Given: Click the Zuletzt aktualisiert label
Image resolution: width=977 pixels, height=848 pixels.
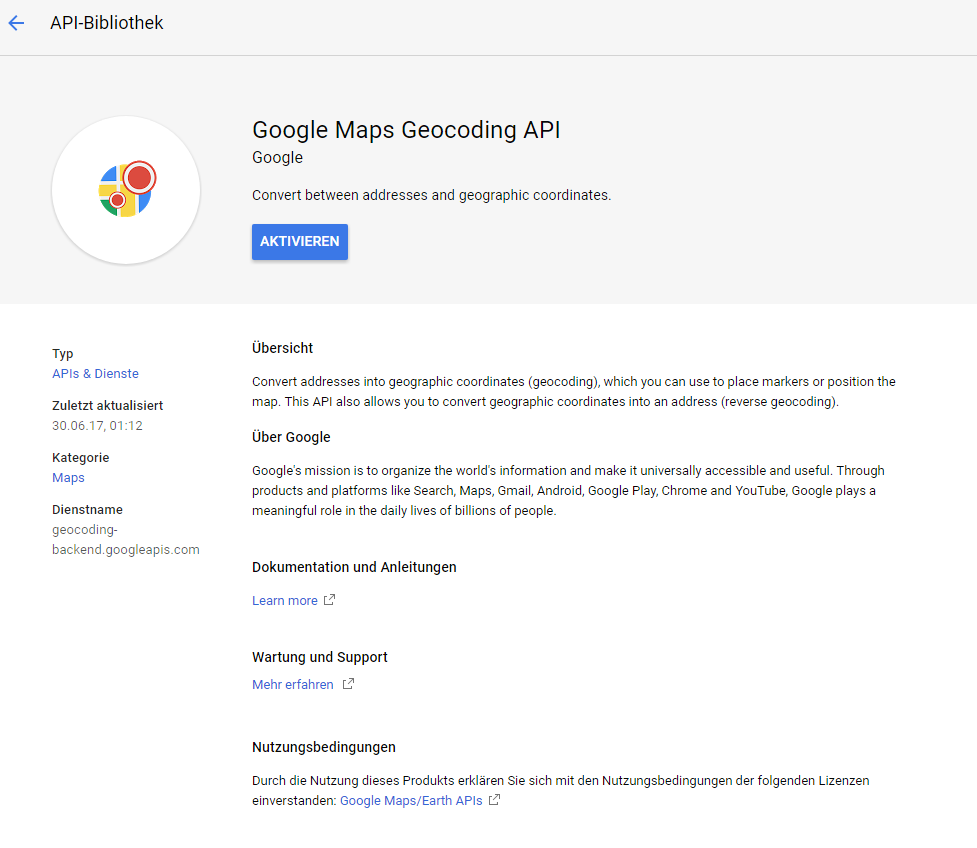Looking at the screenshot, I should [108, 406].
